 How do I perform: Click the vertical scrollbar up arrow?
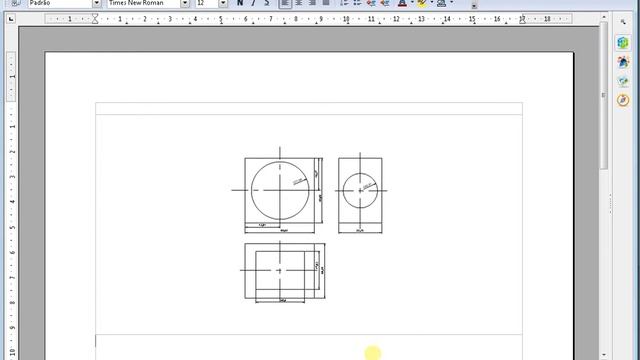pyautogui.click(x=604, y=17)
